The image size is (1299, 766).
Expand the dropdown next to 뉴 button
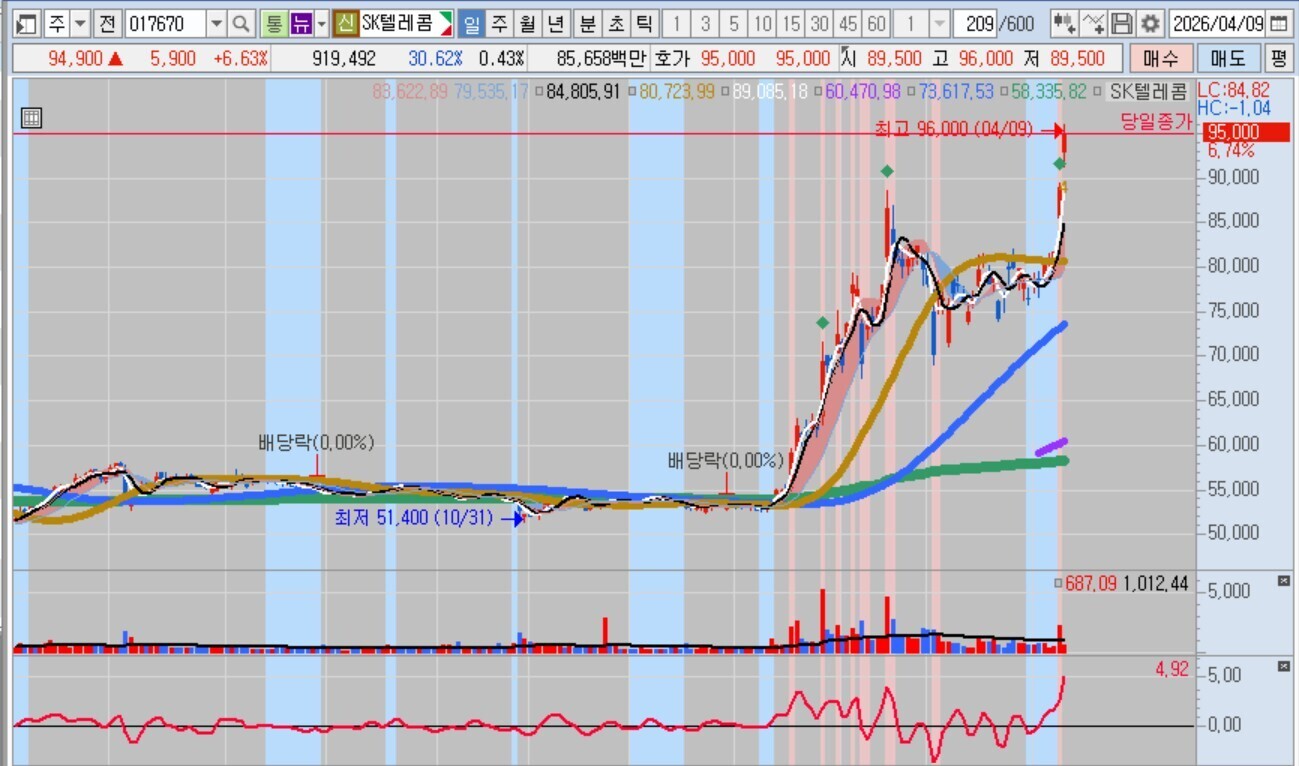[x=322, y=23]
